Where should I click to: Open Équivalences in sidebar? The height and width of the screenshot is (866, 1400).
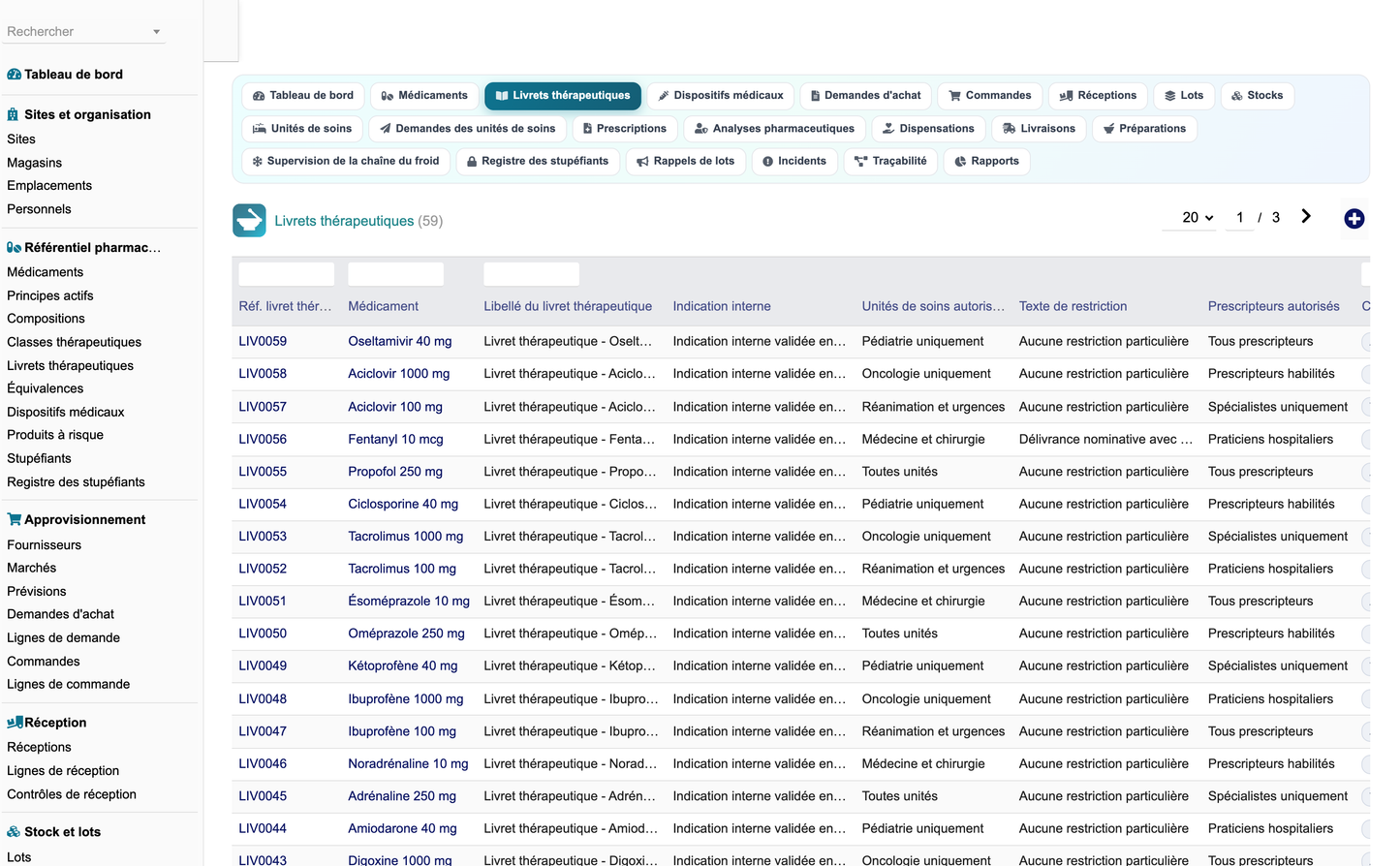coord(45,388)
